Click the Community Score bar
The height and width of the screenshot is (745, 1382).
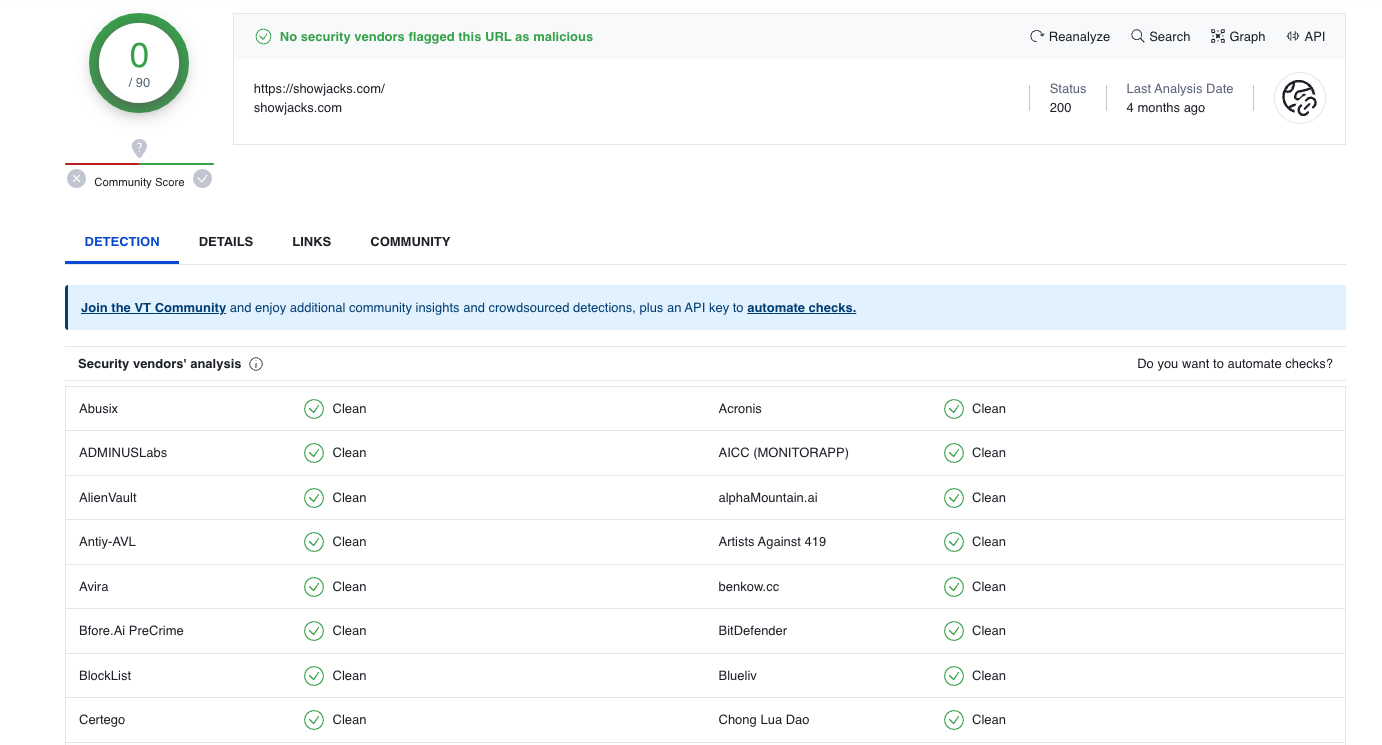click(x=139, y=164)
